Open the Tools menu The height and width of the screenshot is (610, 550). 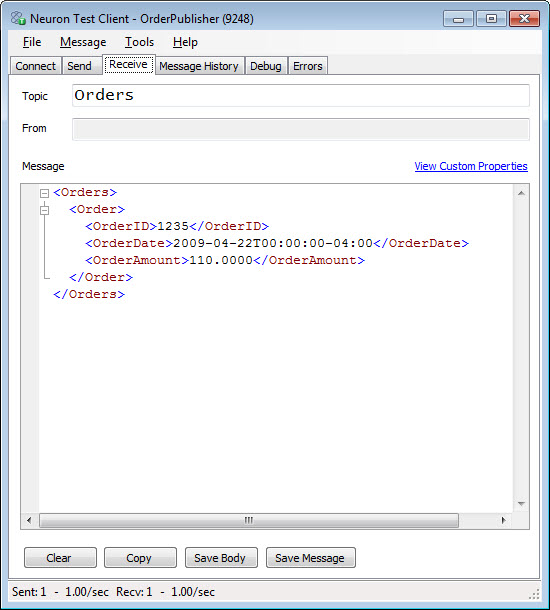139,42
